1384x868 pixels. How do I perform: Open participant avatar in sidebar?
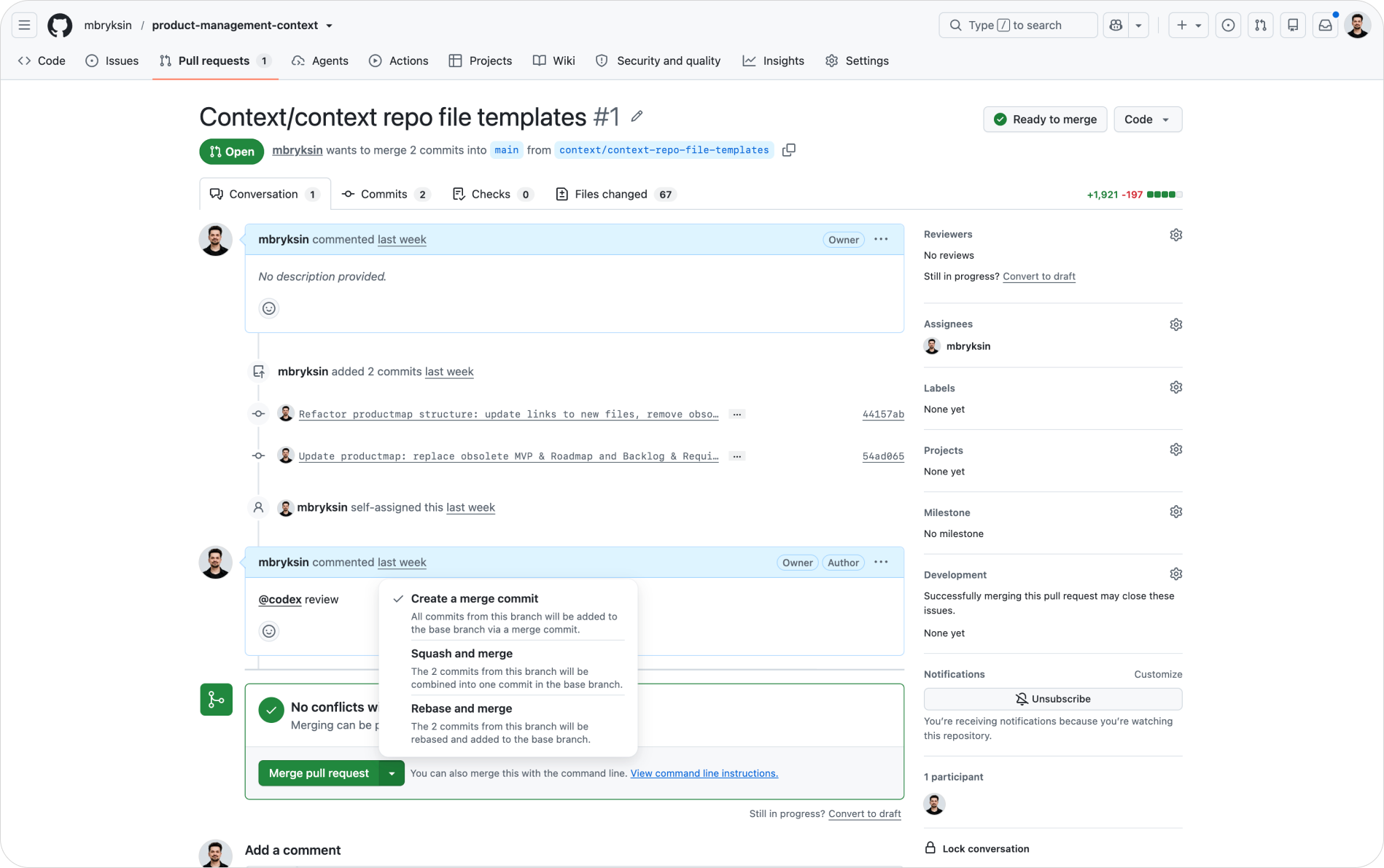click(934, 804)
